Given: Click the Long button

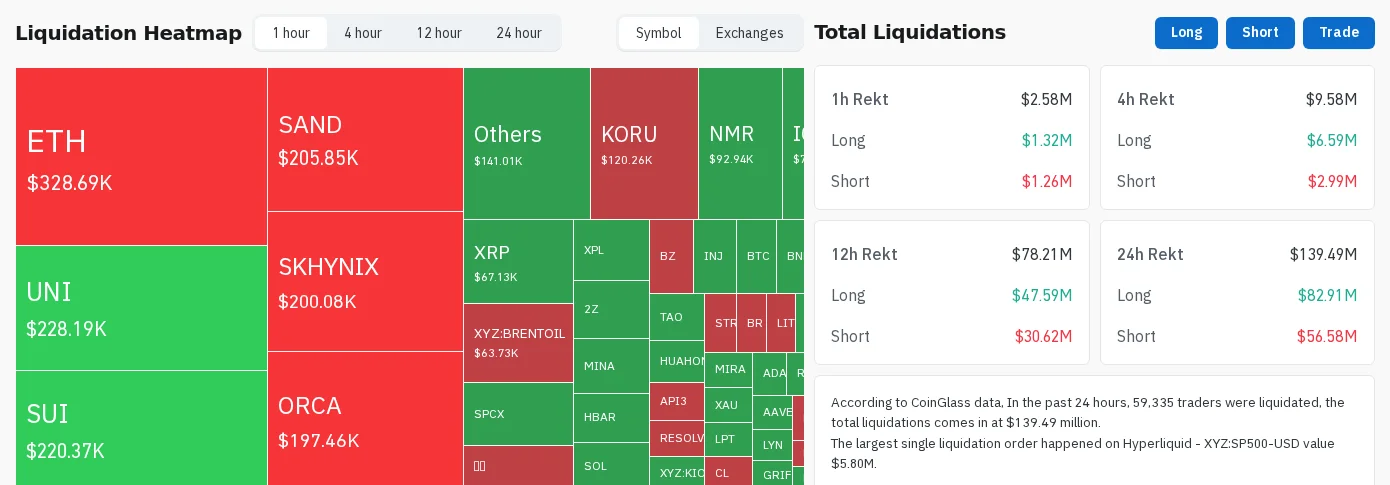Looking at the screenshot, I should (1186, 33).
